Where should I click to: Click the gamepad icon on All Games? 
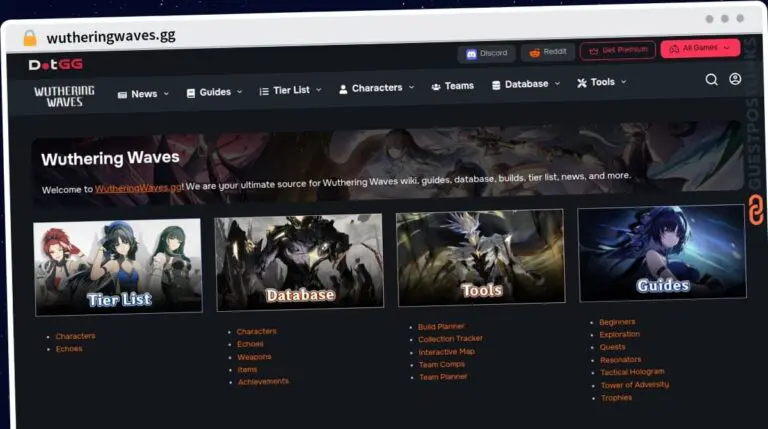pos(674,49)
